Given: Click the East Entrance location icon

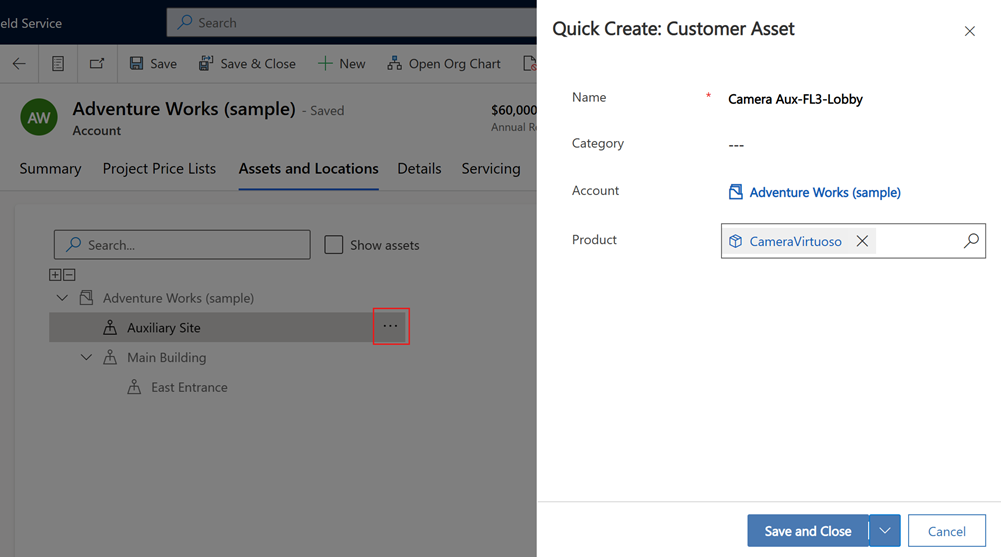Looking at the screenshot, I should (x=134, y=387).
